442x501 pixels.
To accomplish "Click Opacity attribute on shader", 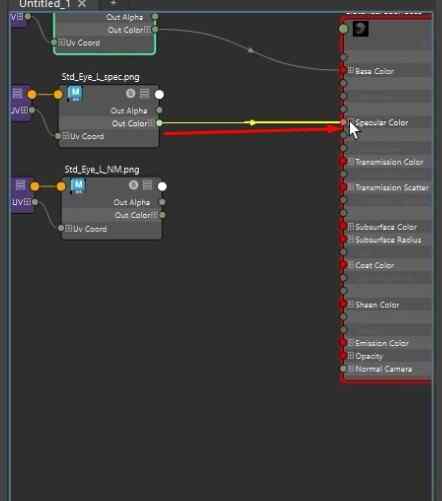I will click(369, 356).
